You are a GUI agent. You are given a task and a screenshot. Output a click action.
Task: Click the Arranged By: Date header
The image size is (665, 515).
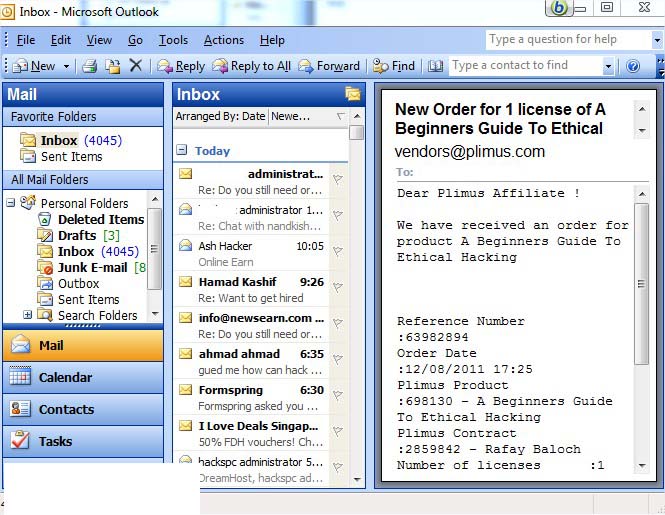pyautogui.click(x=221, y=116)
